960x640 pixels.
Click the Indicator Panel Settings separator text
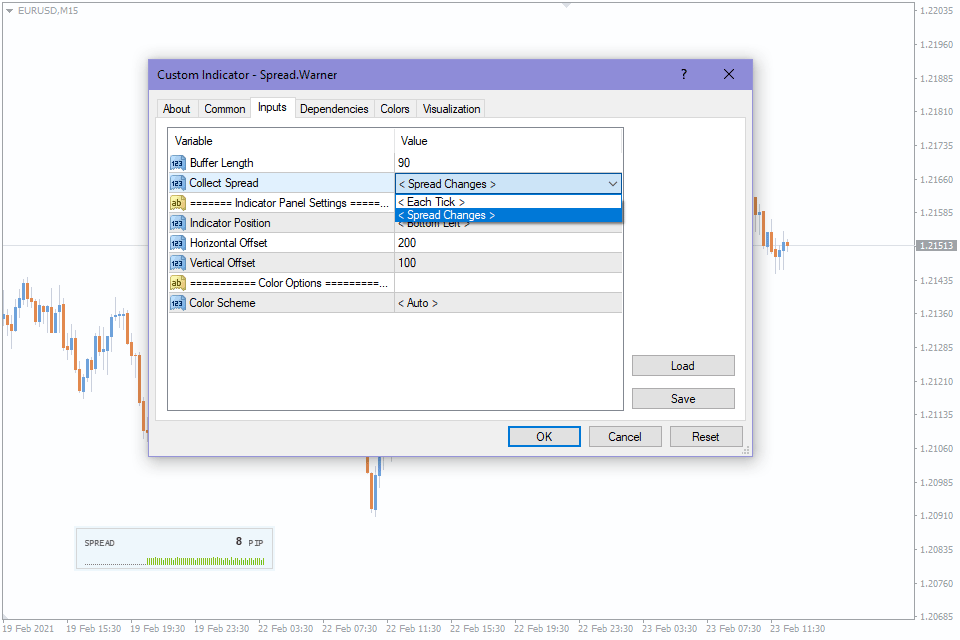289,203
